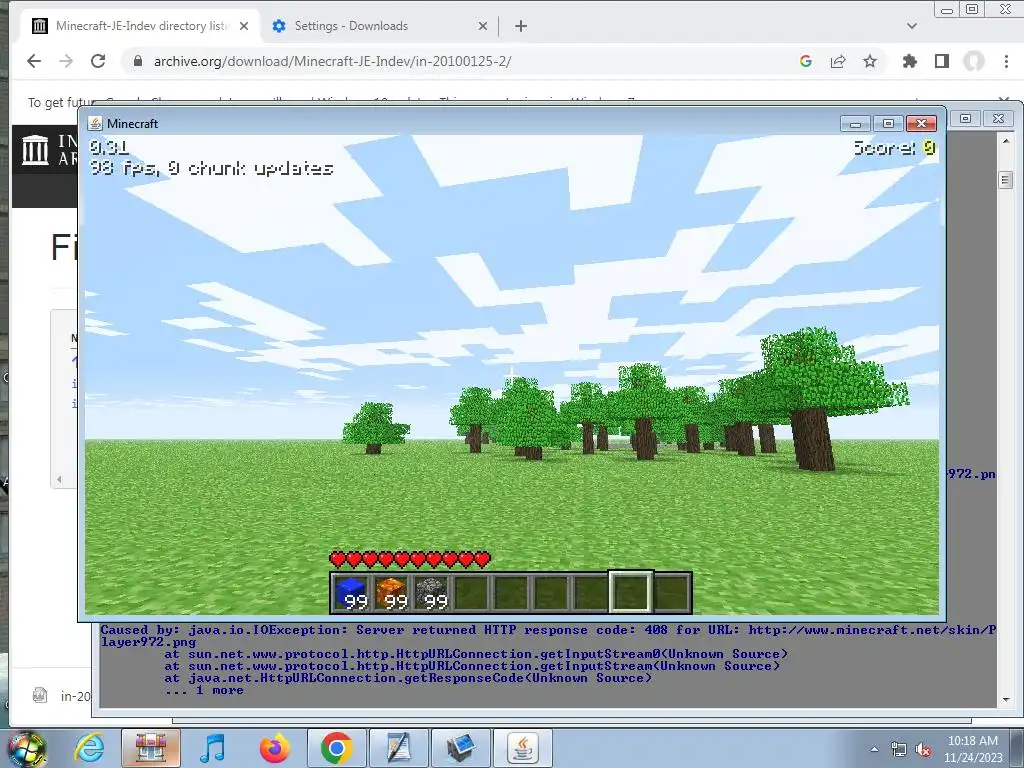
Task: Open the downloaded file icon in download bar
Action: 40,696
